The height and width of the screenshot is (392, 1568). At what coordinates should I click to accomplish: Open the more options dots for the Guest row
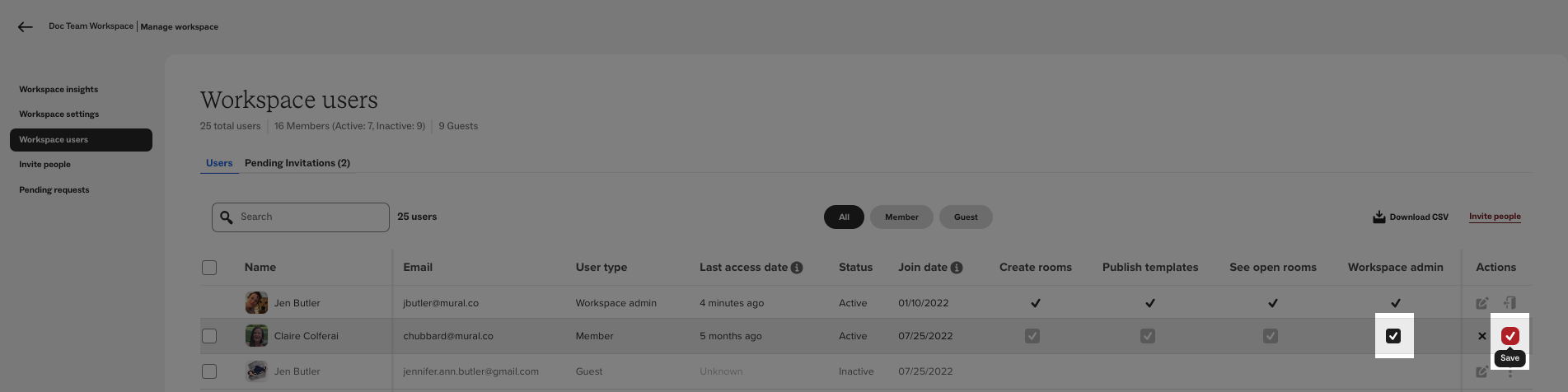tap(1510, 373)
